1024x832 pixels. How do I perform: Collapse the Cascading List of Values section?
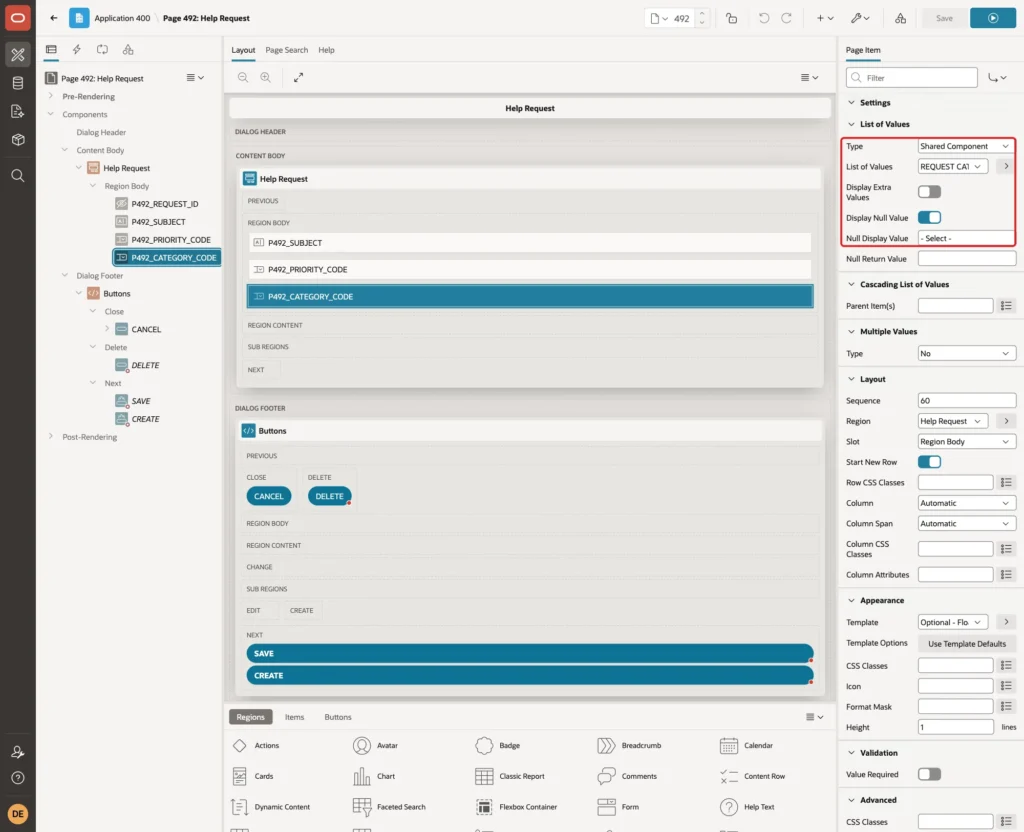(851, 284)
